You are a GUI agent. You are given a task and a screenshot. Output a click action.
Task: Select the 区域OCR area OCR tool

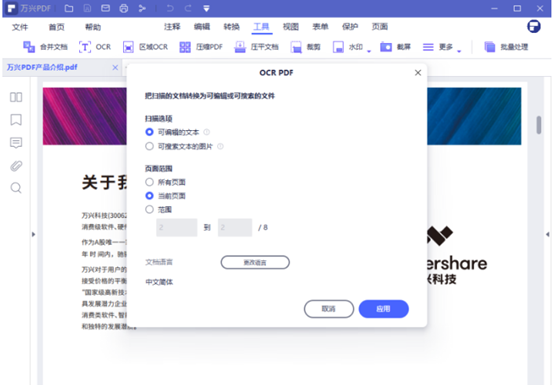pyautogui.click(x=145, y=47)
